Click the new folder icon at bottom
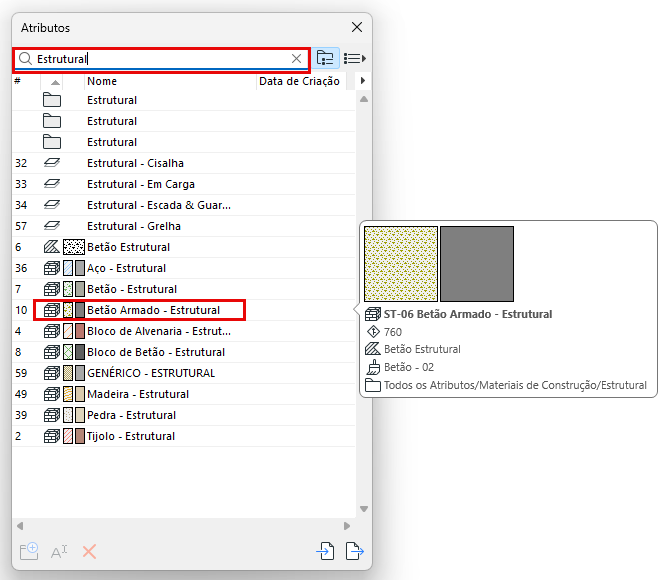666x580 pixels. (x=29, y=551)
